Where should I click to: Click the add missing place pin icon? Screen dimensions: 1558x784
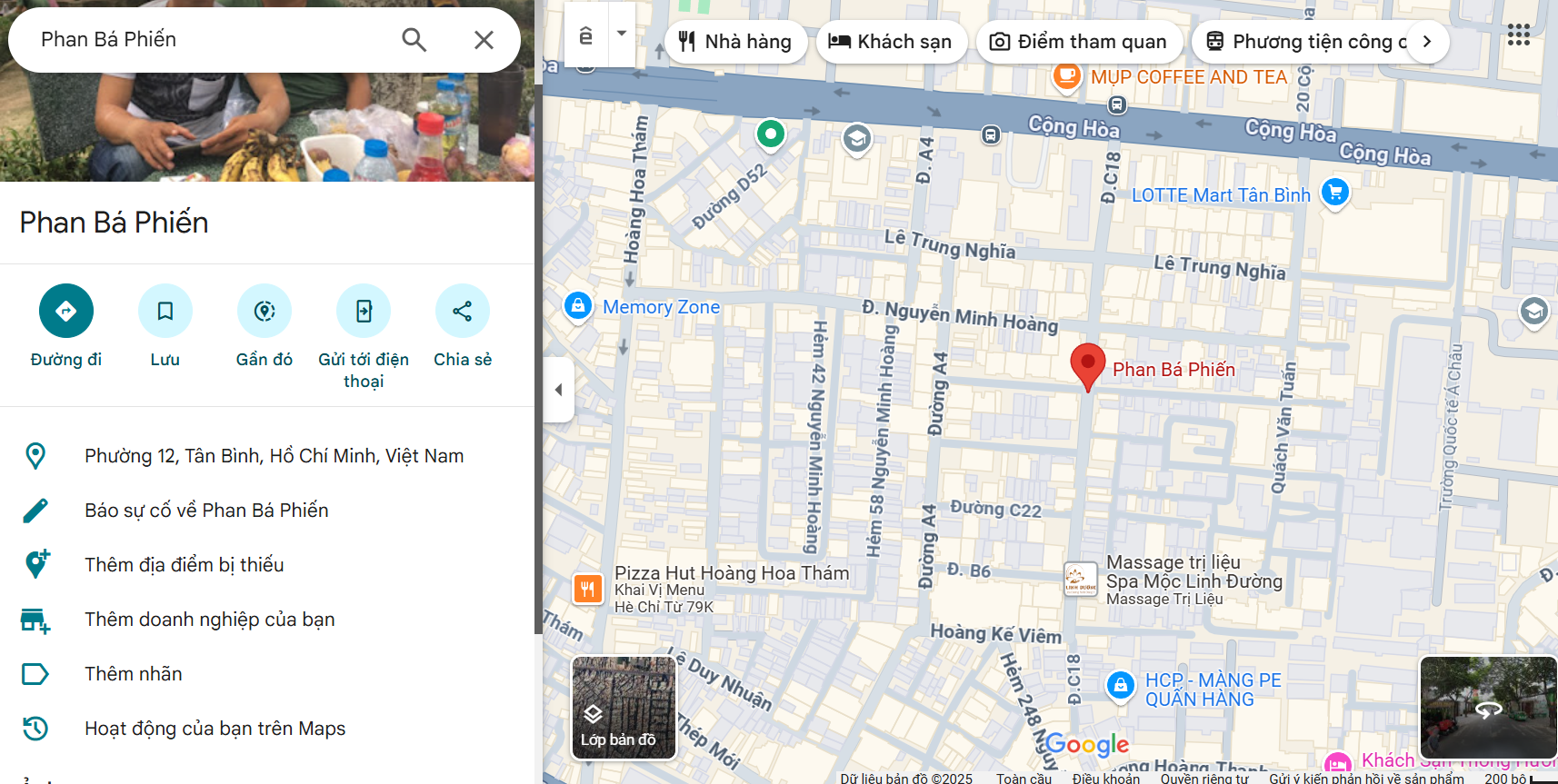click(36, 564)
